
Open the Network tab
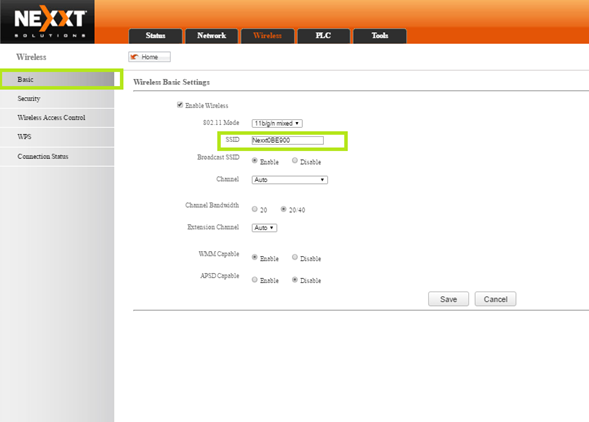point(211,36)
